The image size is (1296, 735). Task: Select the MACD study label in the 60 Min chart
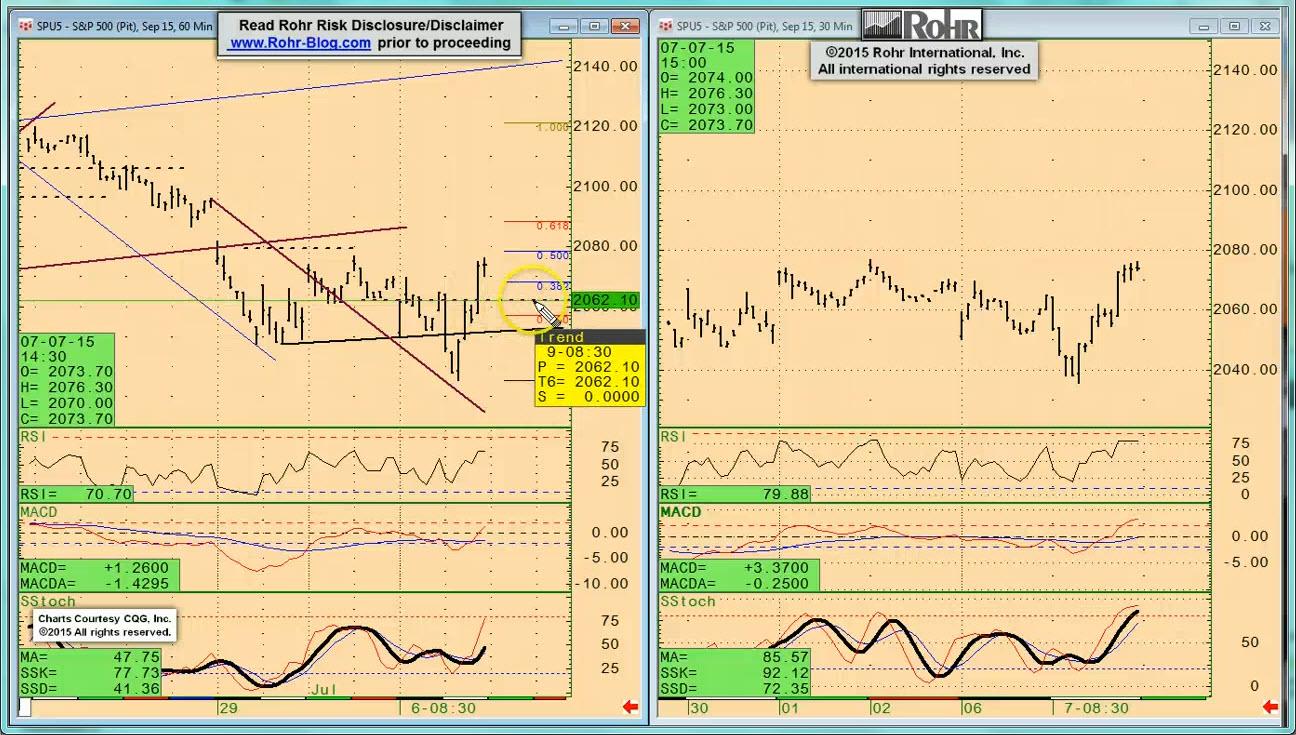point(39,512)
